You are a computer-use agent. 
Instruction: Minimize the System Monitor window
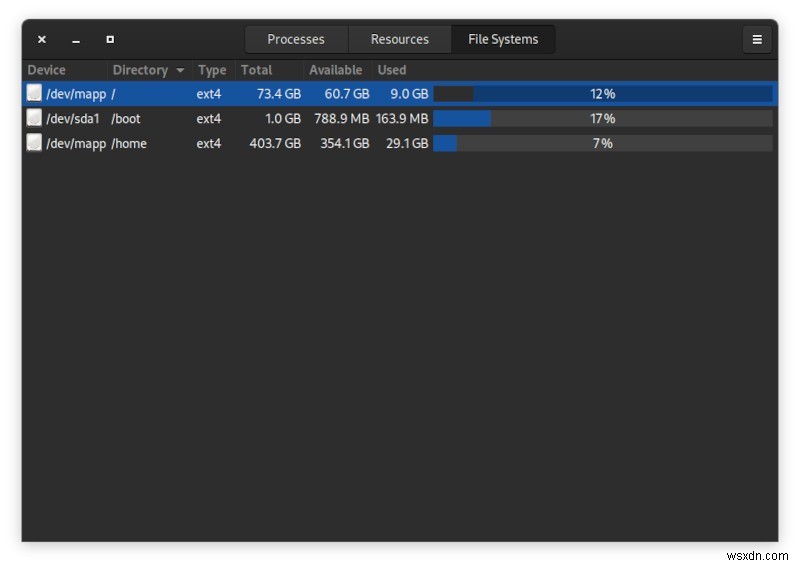click(76, 41)
